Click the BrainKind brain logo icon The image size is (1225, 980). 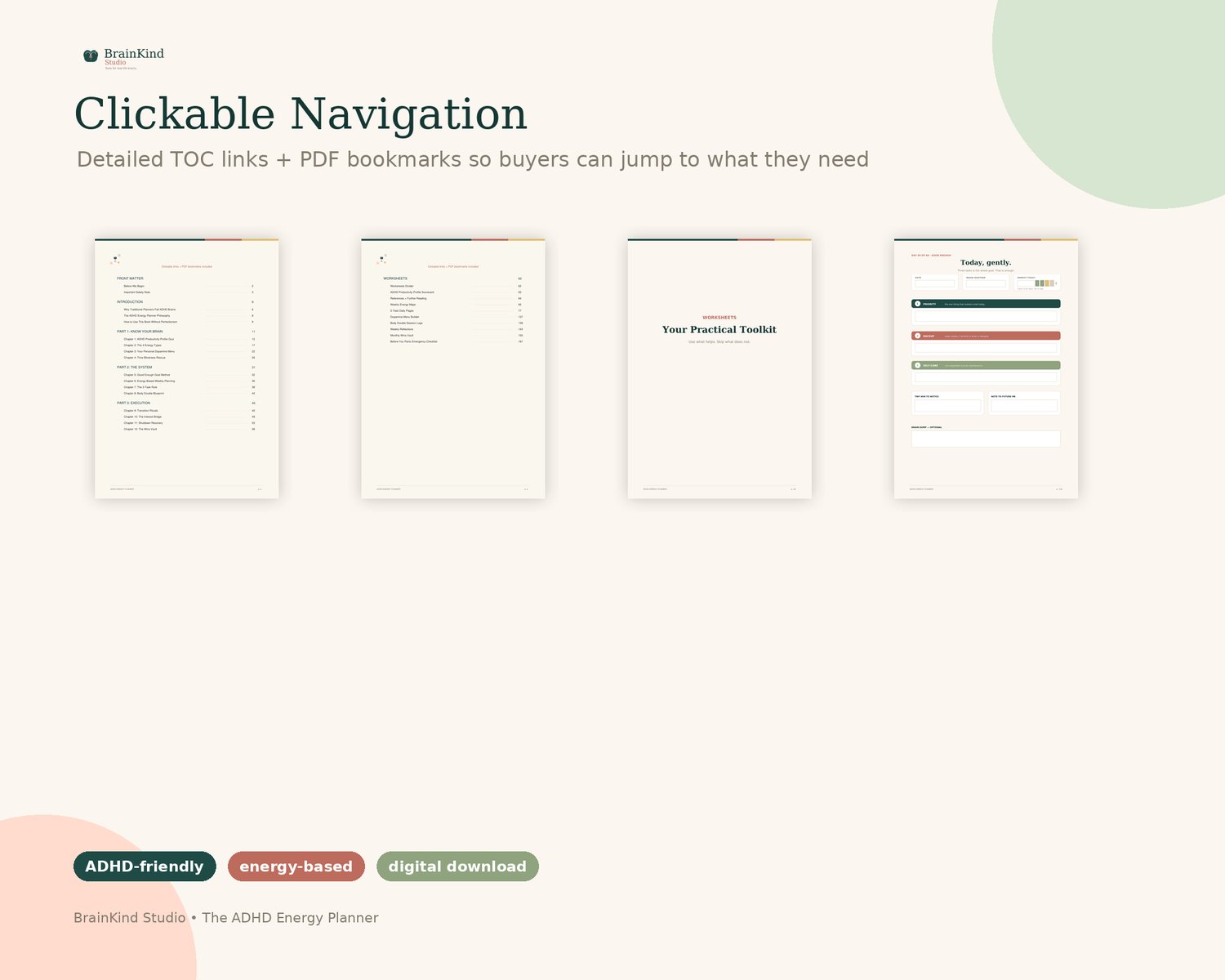point(91,56)
